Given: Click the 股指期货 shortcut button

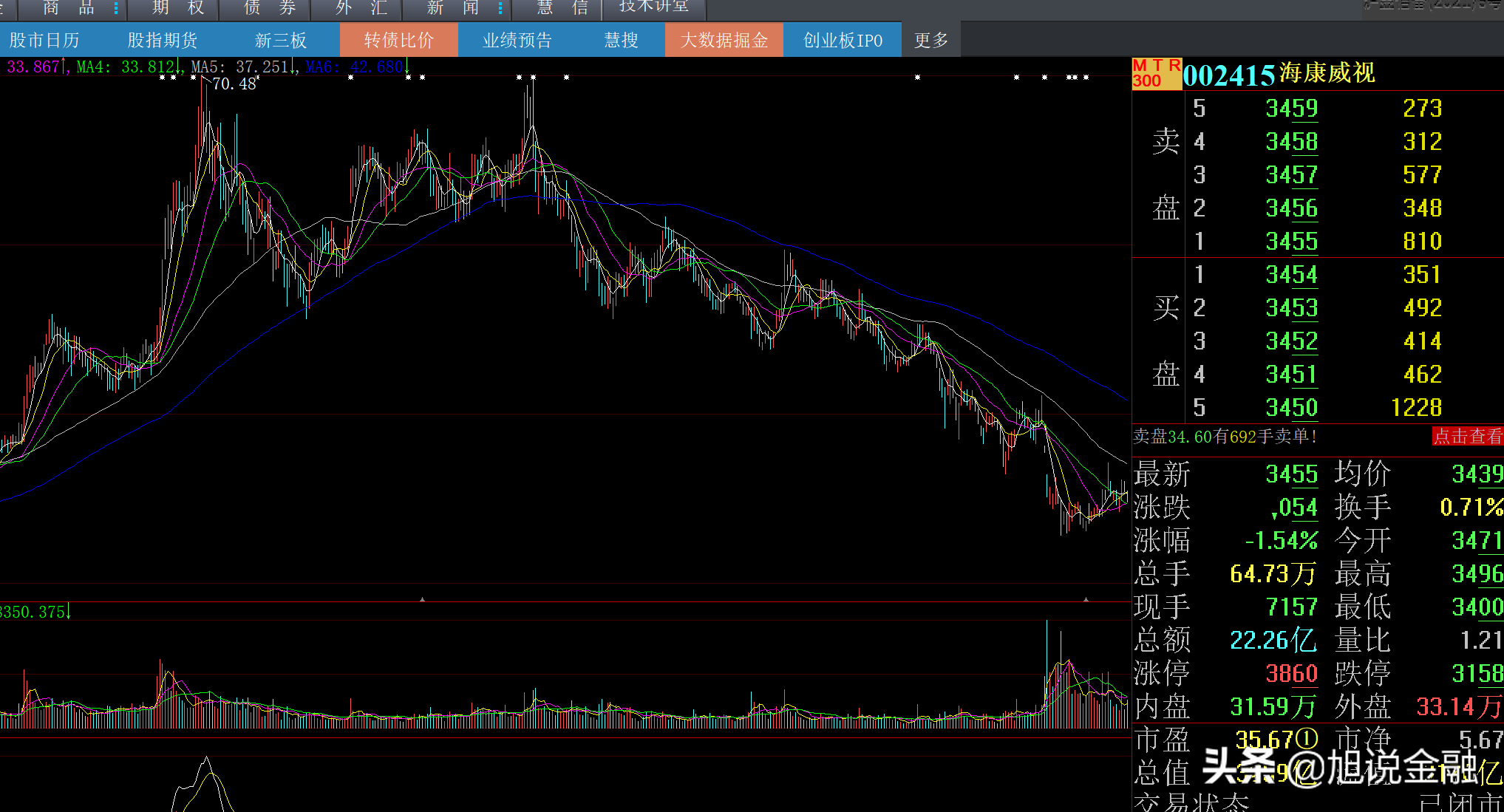Looking at the screenshot, I should [x=163, y=40].
